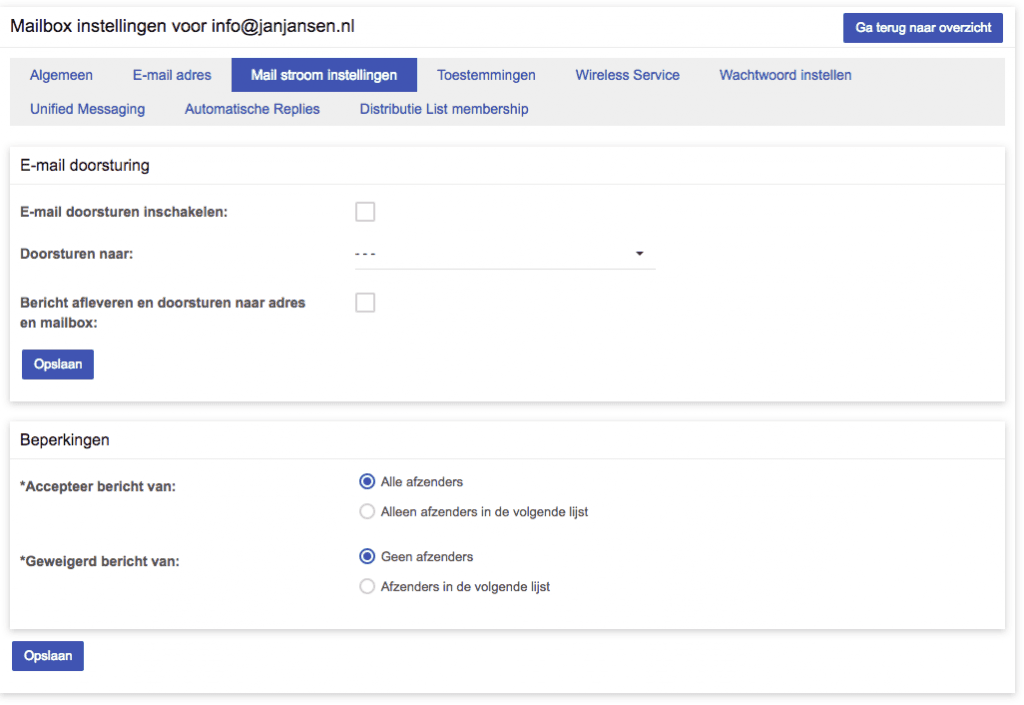This screenshot has width=1024, height=705.
Task: Go to the Wireless Service tab
Action: tap(627, 75)
